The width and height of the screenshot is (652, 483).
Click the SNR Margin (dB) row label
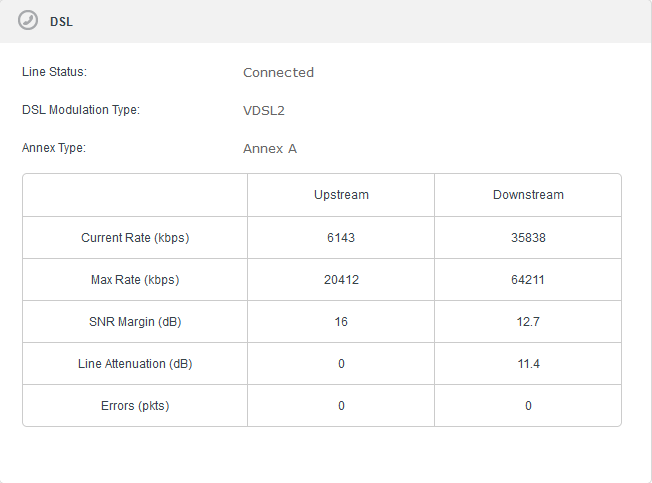click(135, 322)
